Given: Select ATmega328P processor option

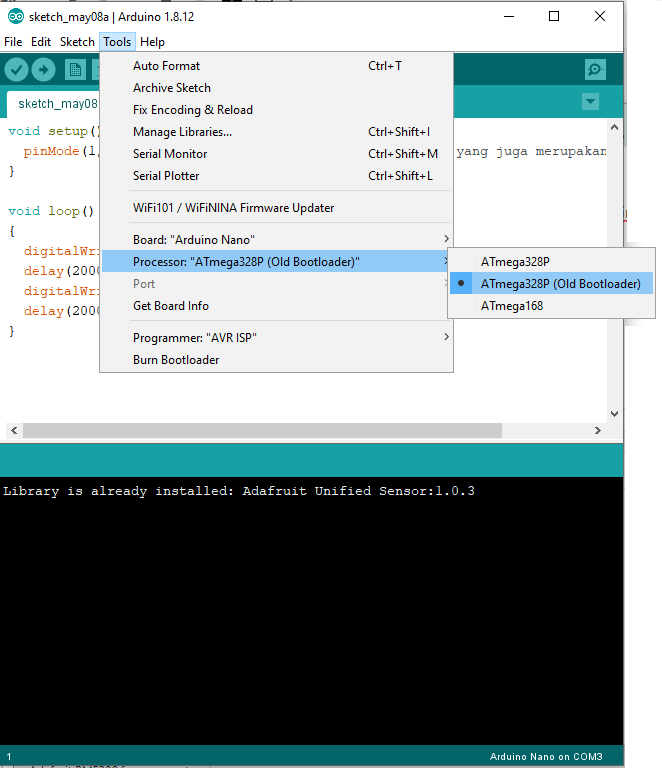Looking at the screenshot, I should [551, 262].
